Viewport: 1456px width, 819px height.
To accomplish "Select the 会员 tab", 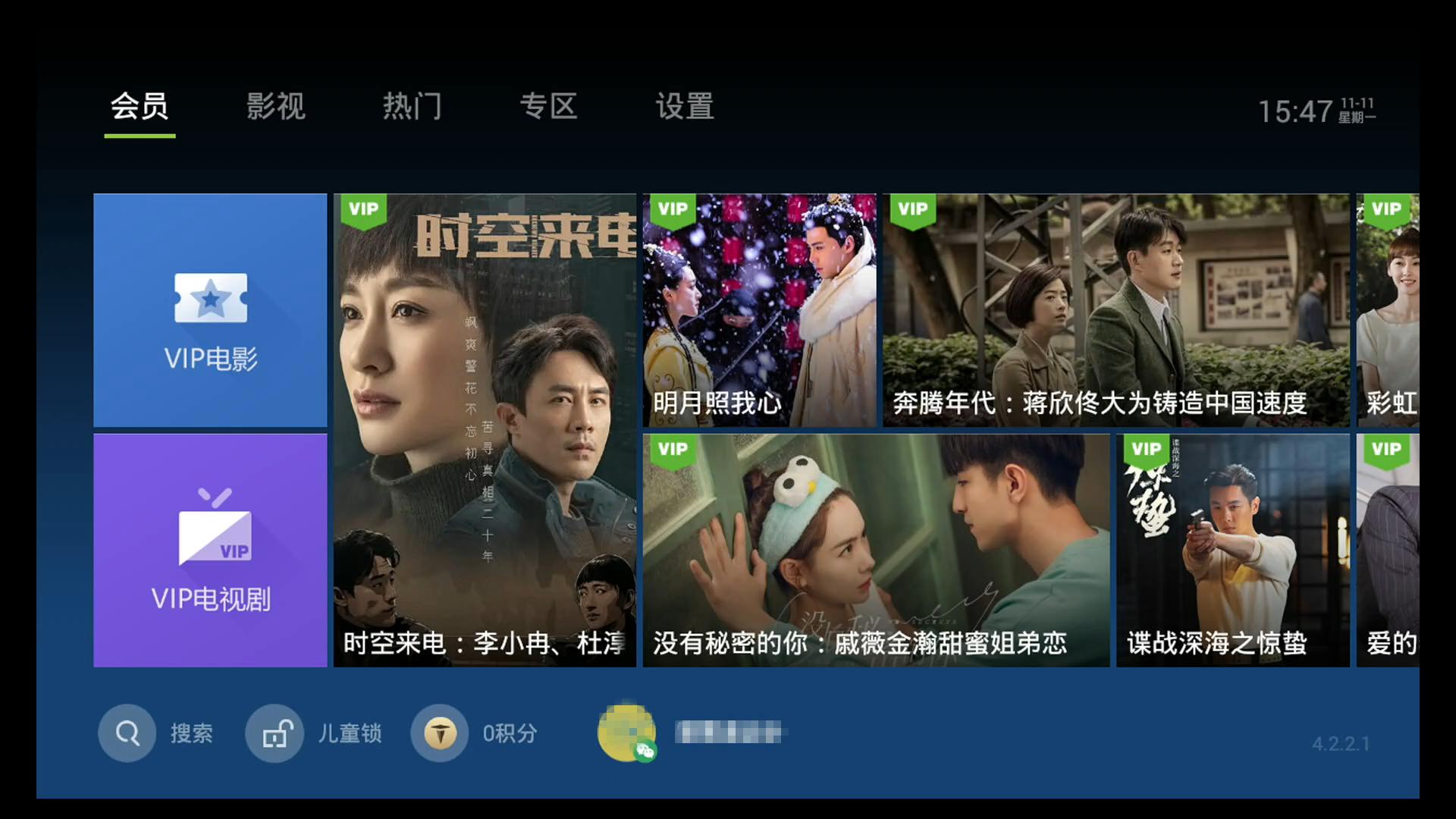I will coord(140,106).
